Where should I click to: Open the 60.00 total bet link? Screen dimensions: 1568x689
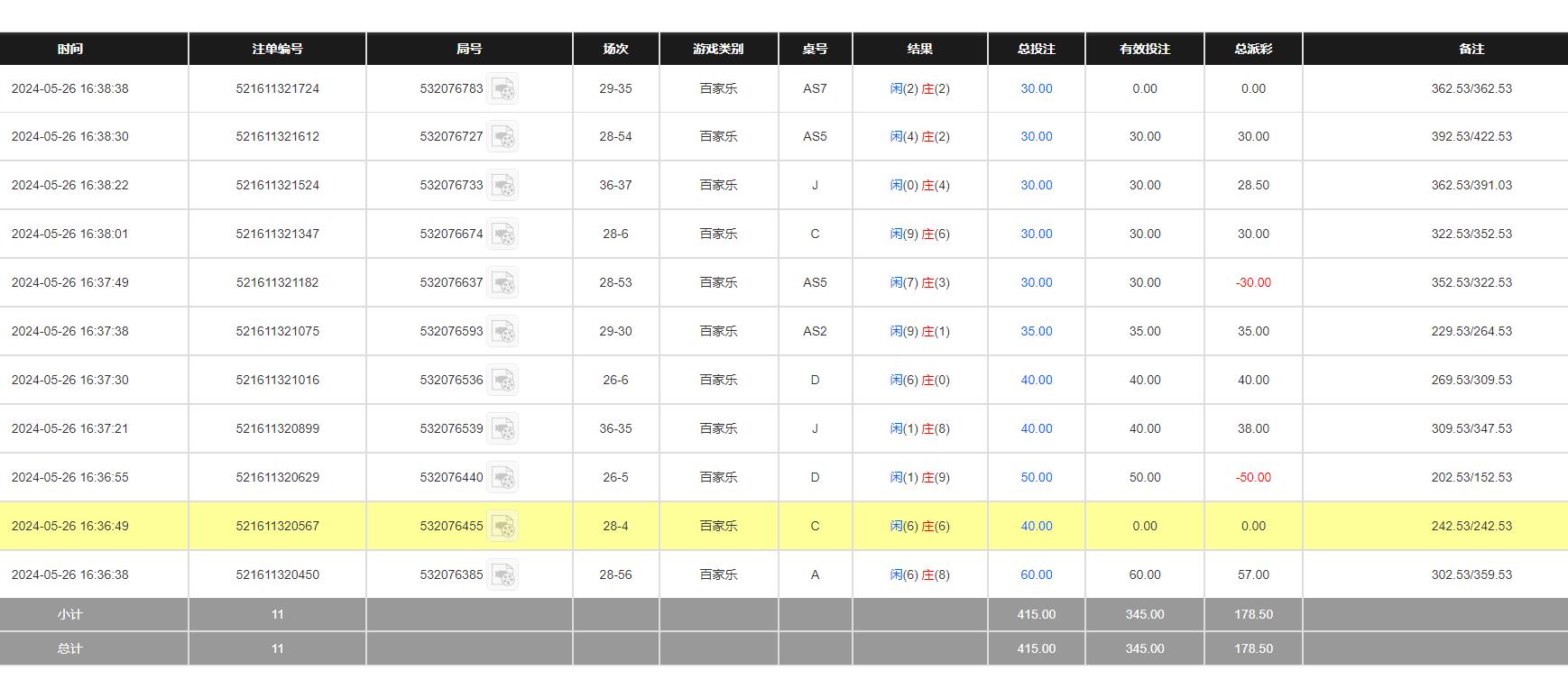point(1037,574)
